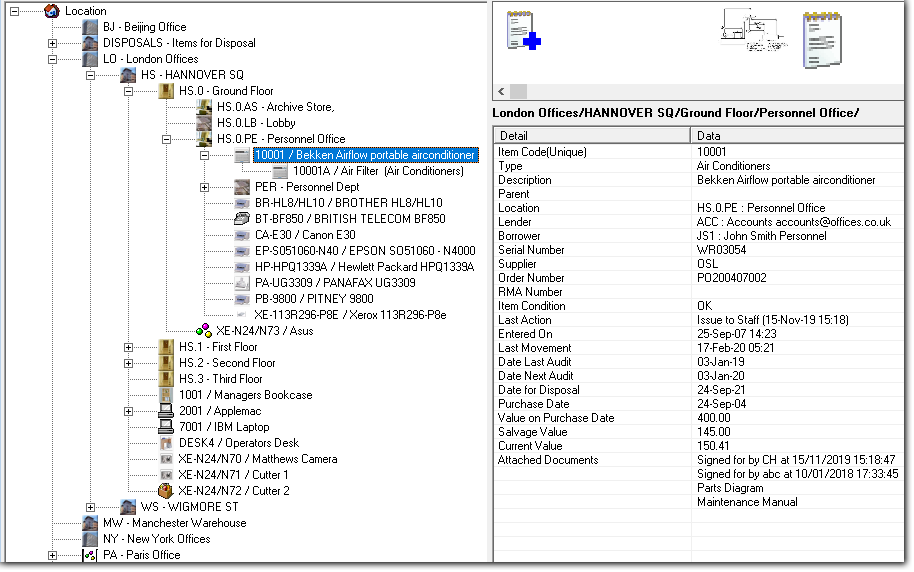The width and height of the screenshot is (914, 572).
Task: Click the XE-N24/N73 Asus colored balls icon
Action: pyautogui.click(x=203, y=331)
